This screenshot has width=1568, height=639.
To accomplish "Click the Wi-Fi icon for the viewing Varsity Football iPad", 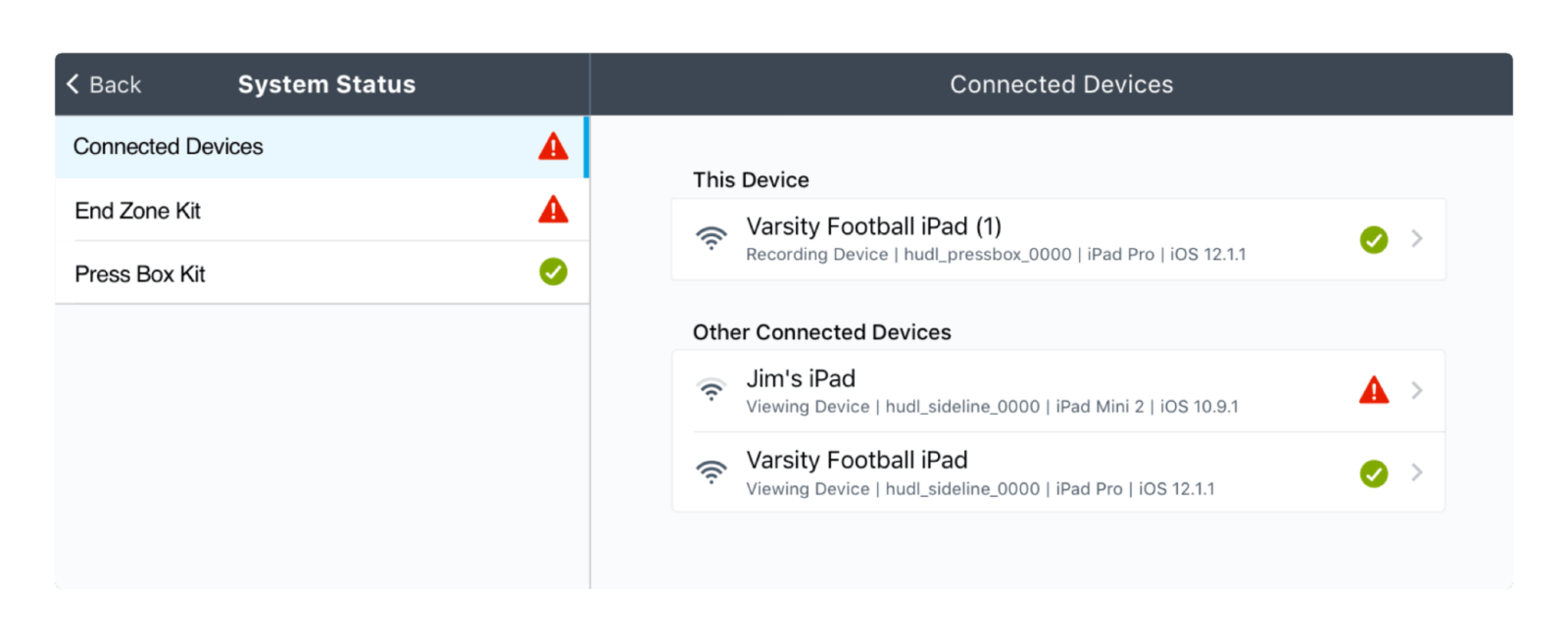I will (712, 472).
